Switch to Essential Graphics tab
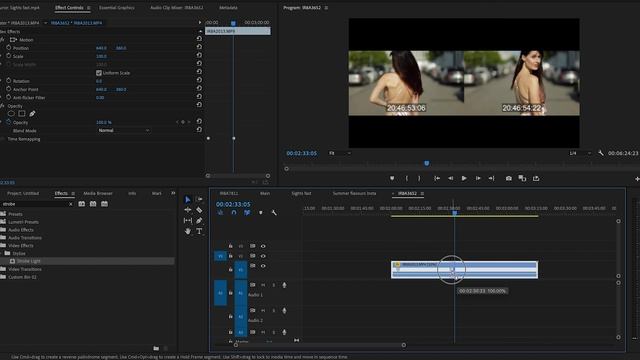Viewport: 640px width, 360px height. tap(116, 8)
